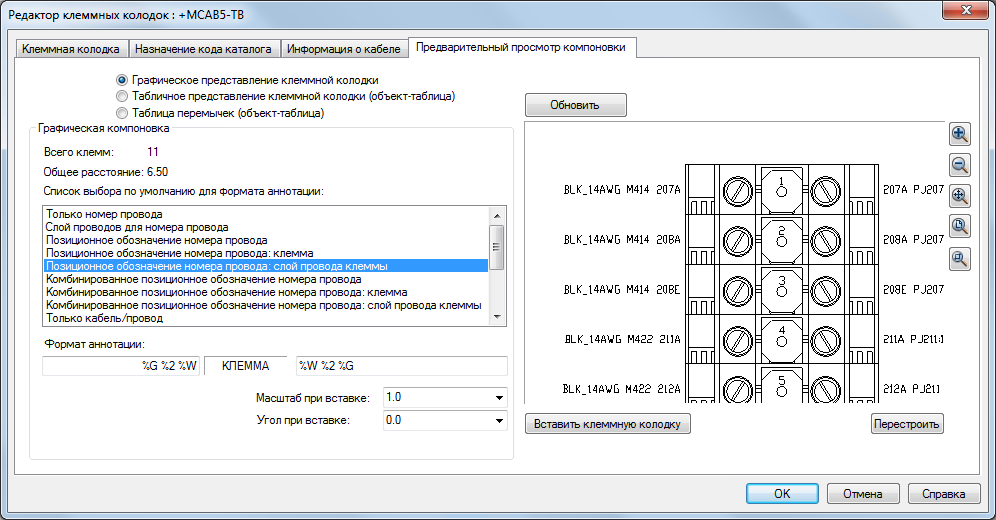Open the Угол при вставке dropdown
Viewport: 996px width, 520px height.
point(499,420)
